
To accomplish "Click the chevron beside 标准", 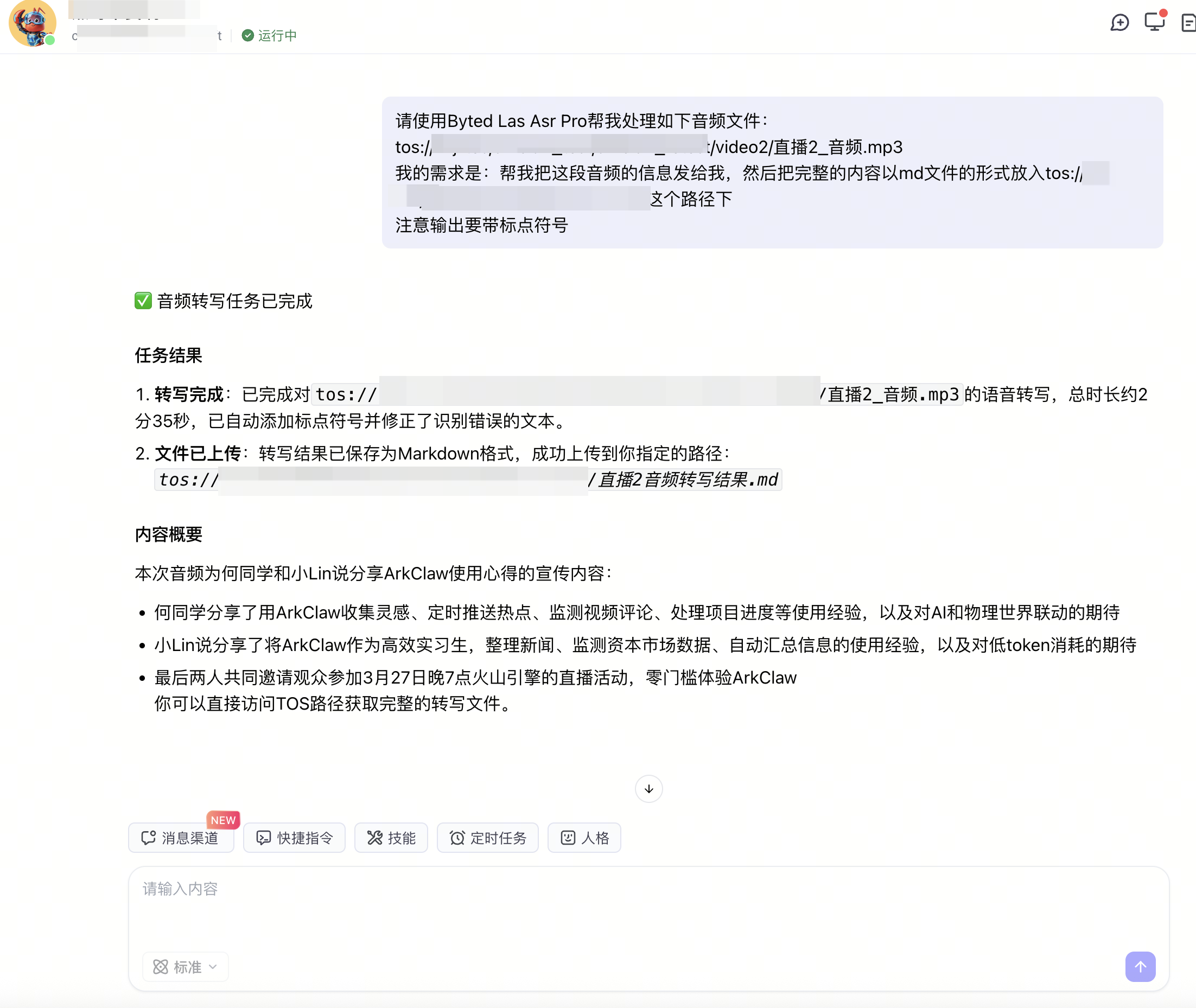I will 213,967.
